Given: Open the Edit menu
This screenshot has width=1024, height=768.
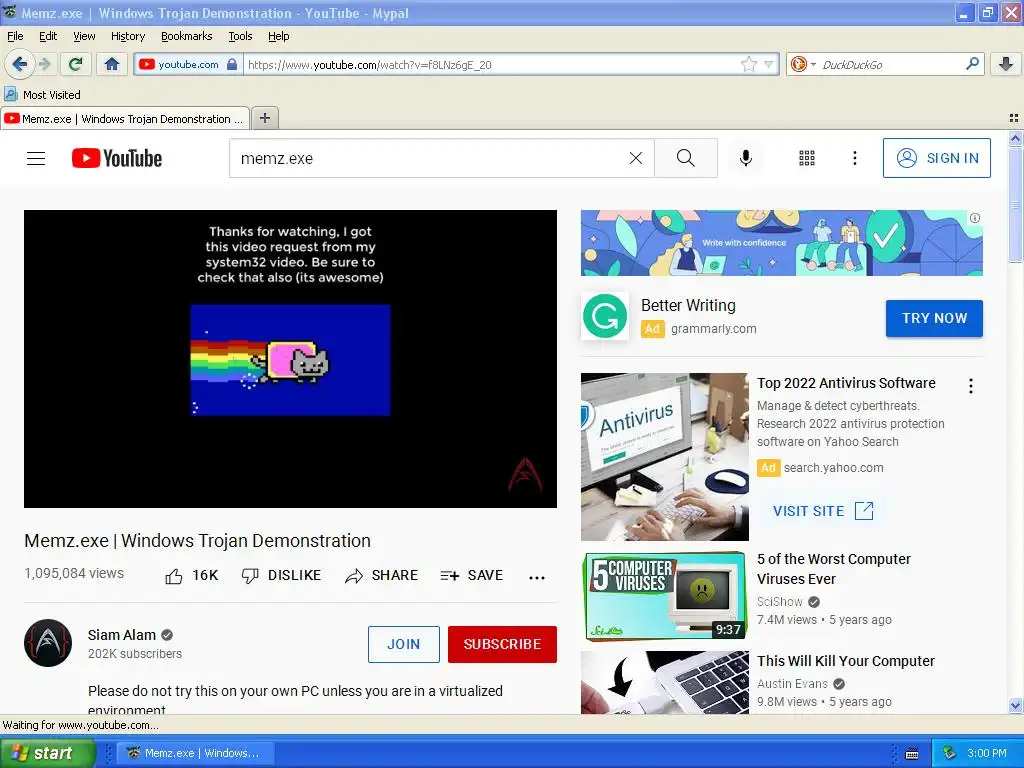Looking at the screenshot, I should tap(48, 36).
